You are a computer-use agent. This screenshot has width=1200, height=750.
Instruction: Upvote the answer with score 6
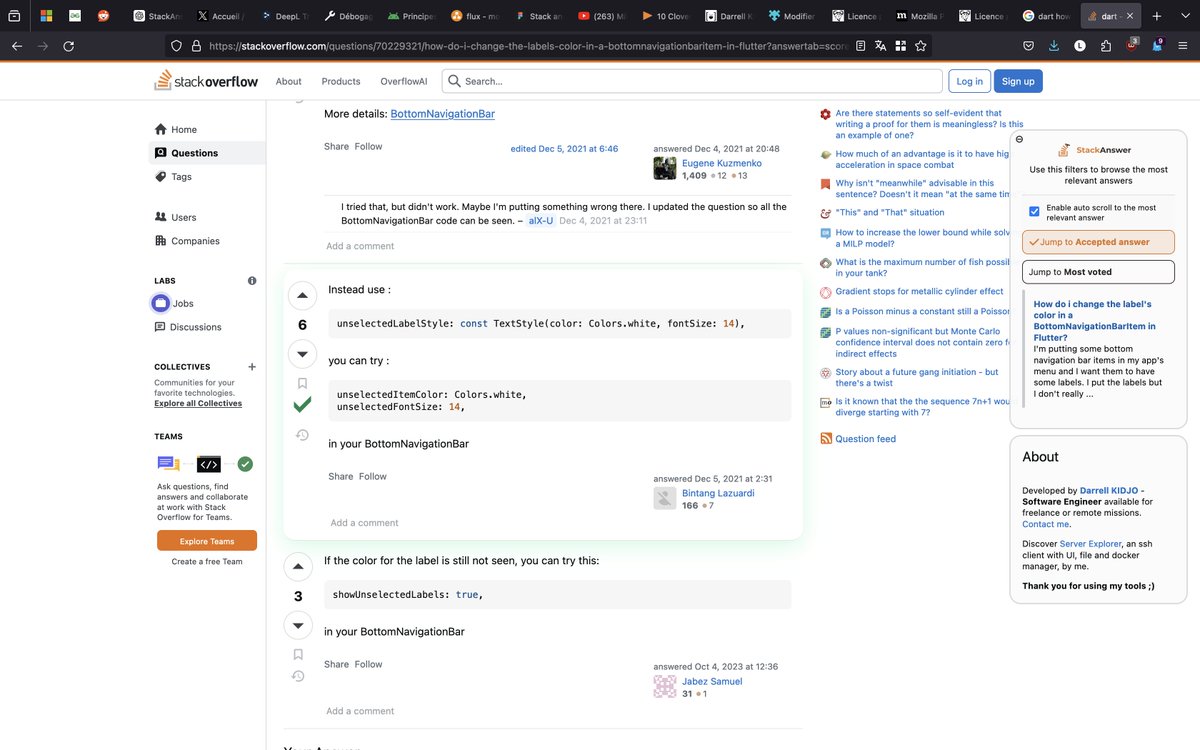pyautogui.click(x=302, y=296)
